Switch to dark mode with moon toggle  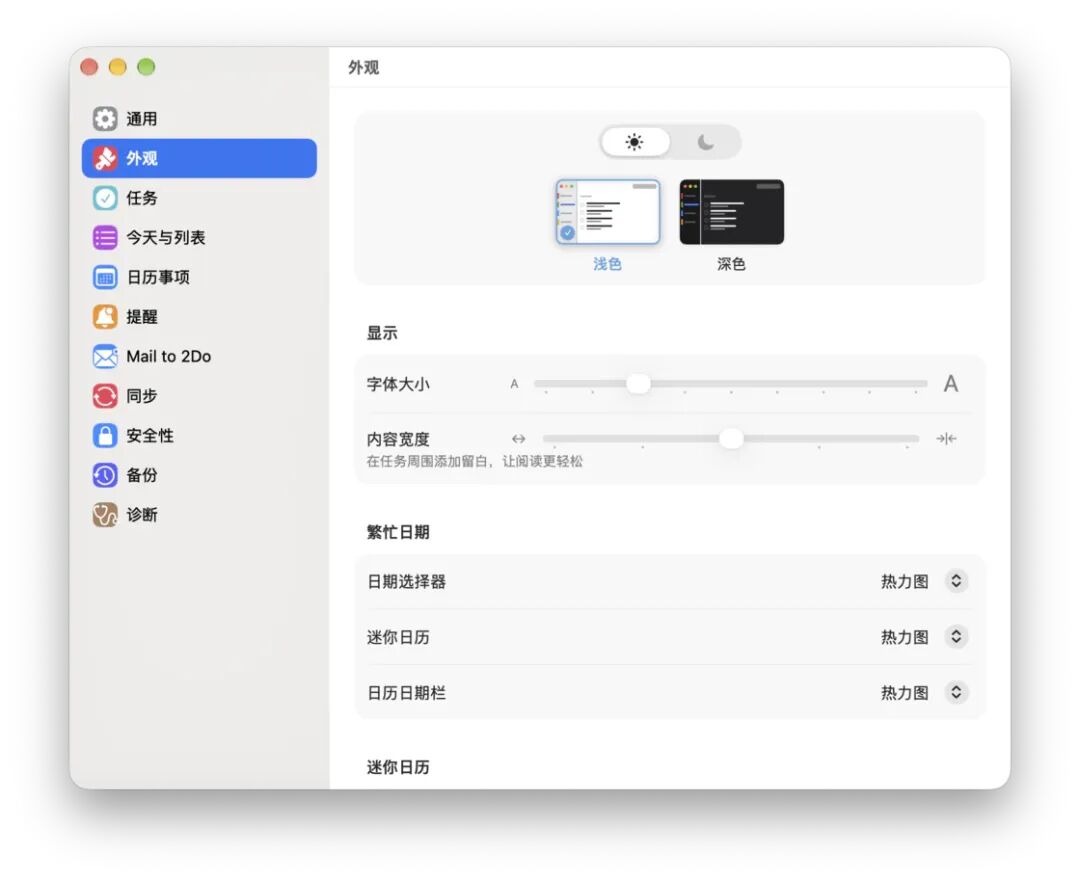point(705,142)
